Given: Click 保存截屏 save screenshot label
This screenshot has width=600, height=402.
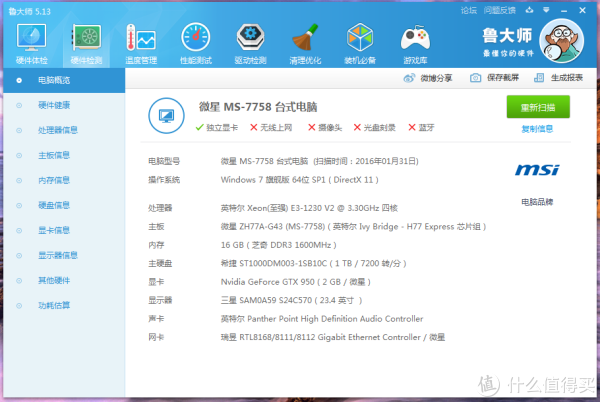Looking at the screenshot, I should pyautogui.click(x=503, y=78).
